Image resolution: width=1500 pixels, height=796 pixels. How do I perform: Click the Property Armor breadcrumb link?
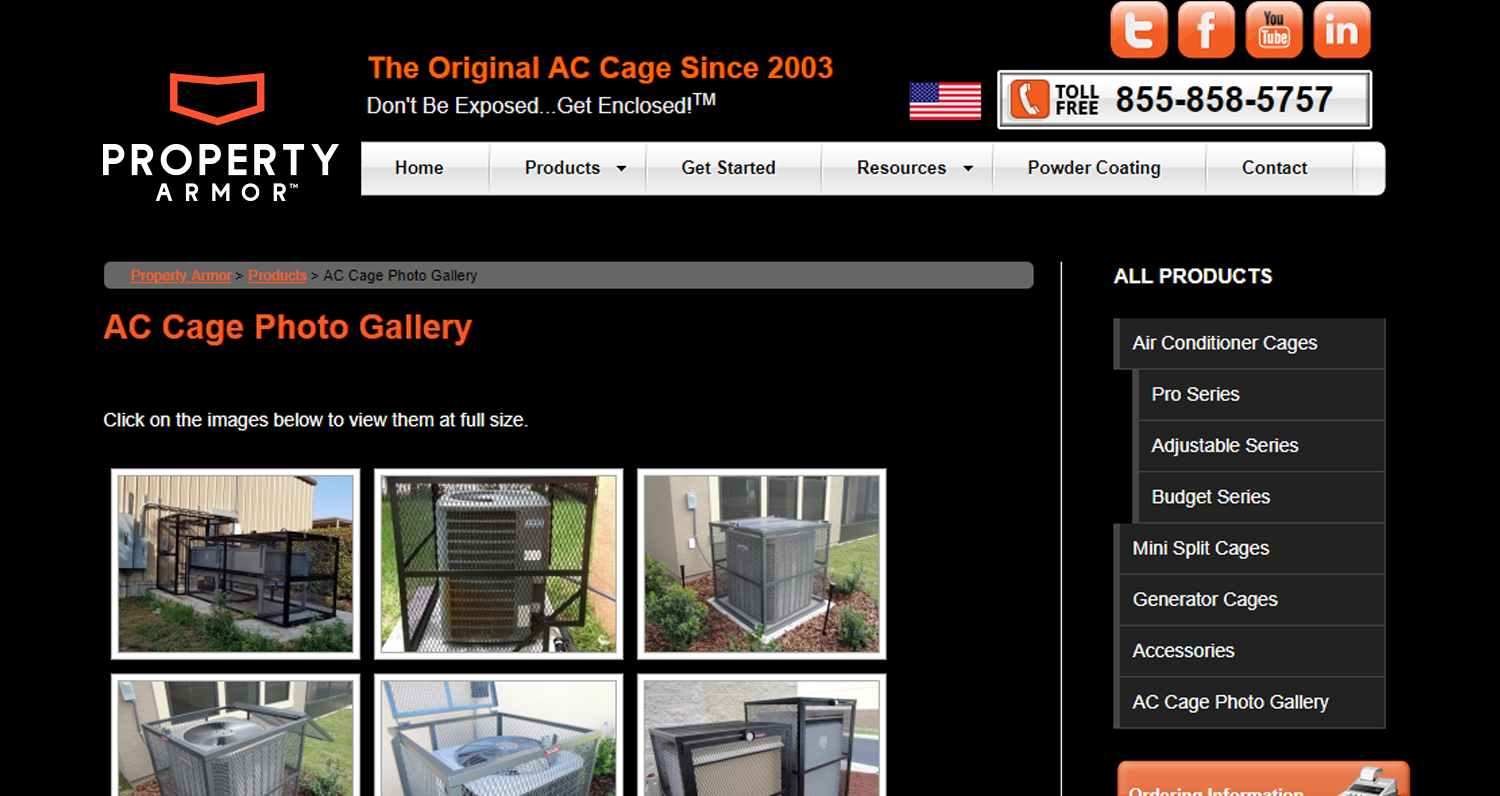[181, 276]
